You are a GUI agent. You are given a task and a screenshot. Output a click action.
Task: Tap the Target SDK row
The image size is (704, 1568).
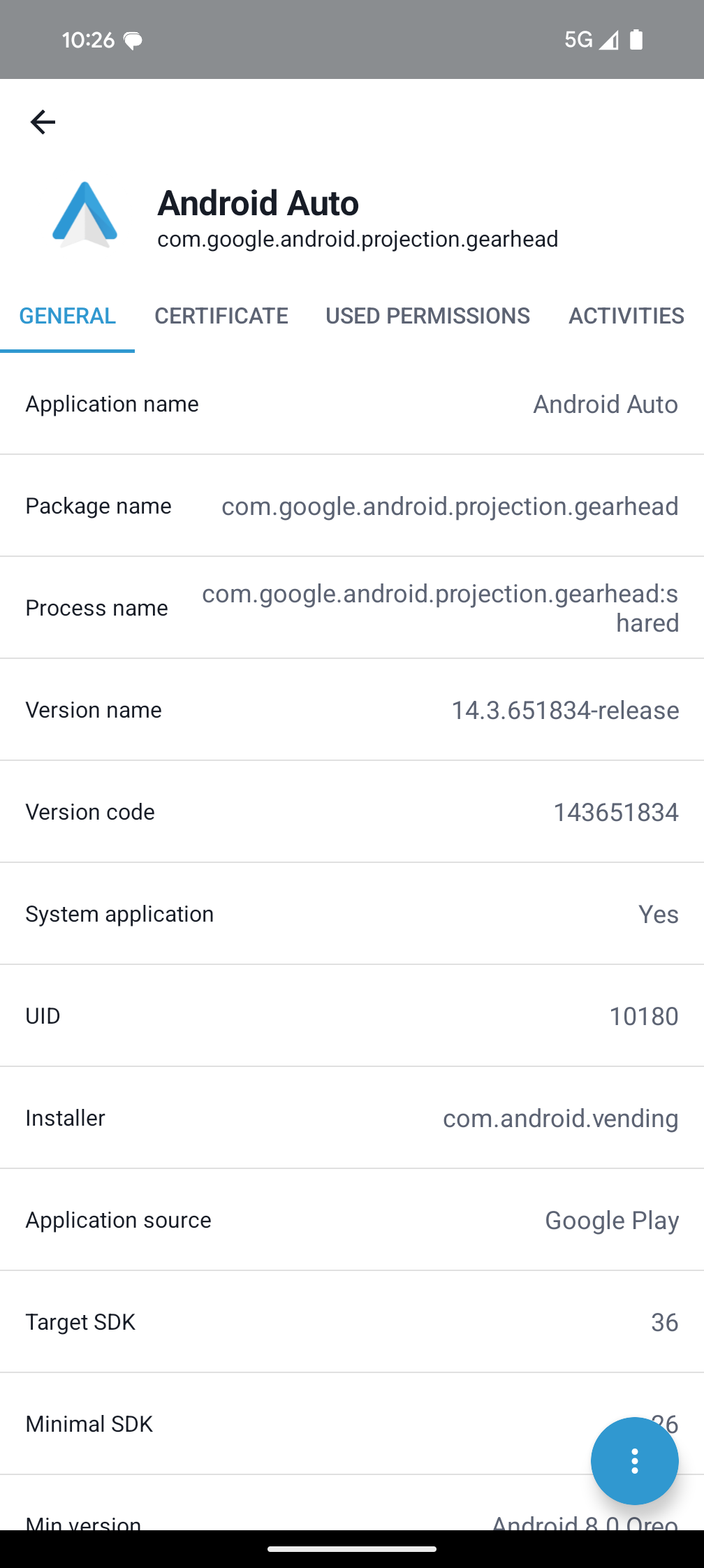(352, 1322)
